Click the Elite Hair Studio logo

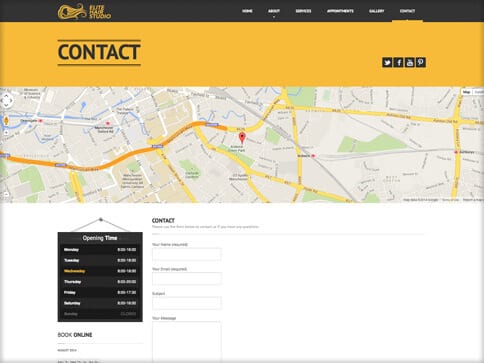point(84,12)
